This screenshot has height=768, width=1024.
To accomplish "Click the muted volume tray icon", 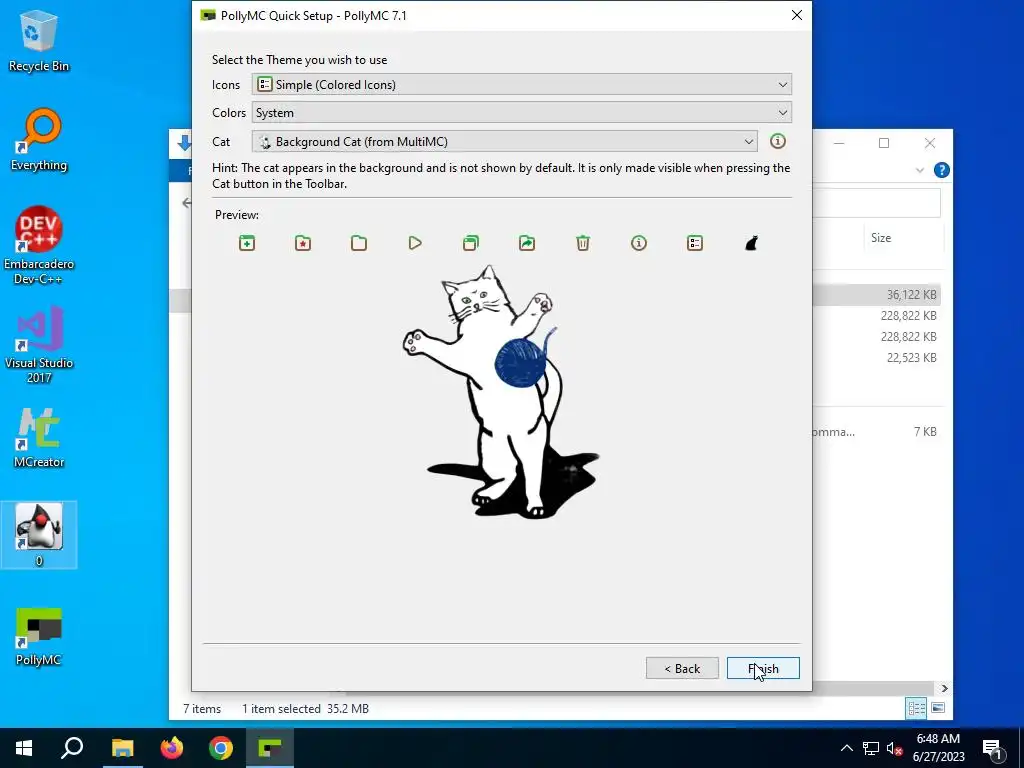I will pos(895,748).
